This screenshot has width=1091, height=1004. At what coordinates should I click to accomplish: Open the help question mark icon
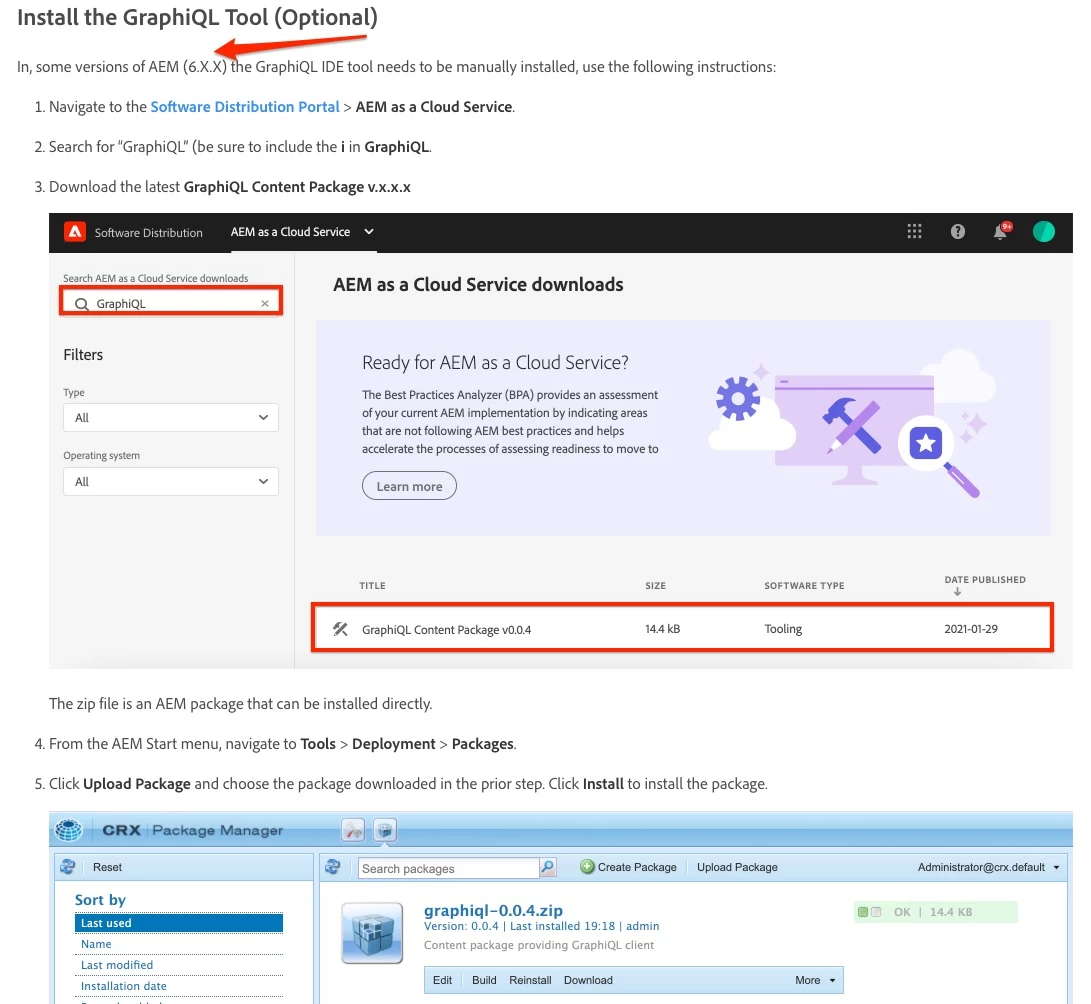pyautogui.click(x=957, y=232)
